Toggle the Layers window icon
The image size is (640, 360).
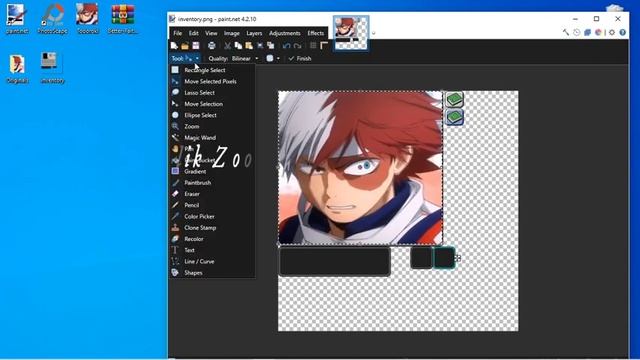[x=587, y=32]
